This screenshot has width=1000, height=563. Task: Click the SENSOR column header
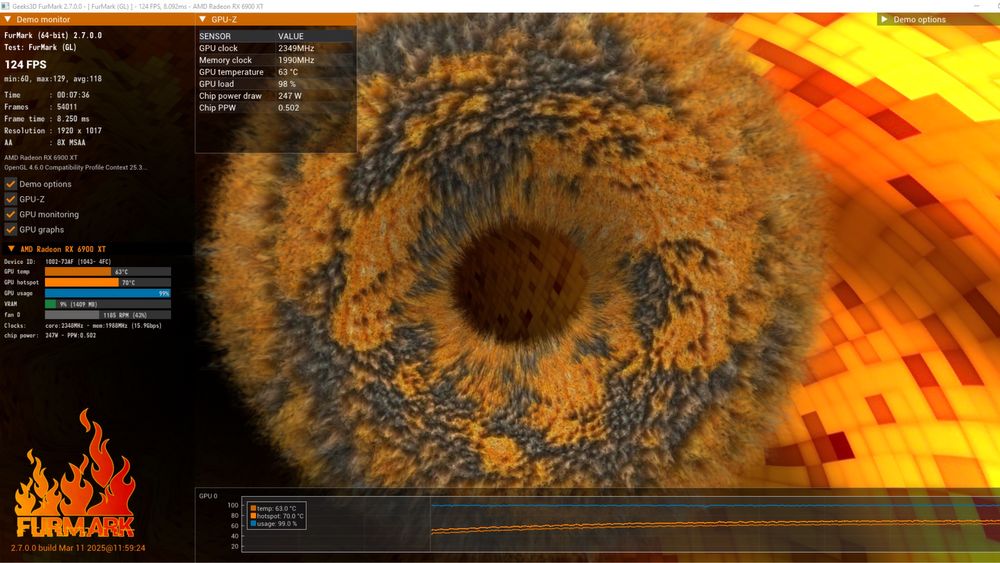coord(215,36)
